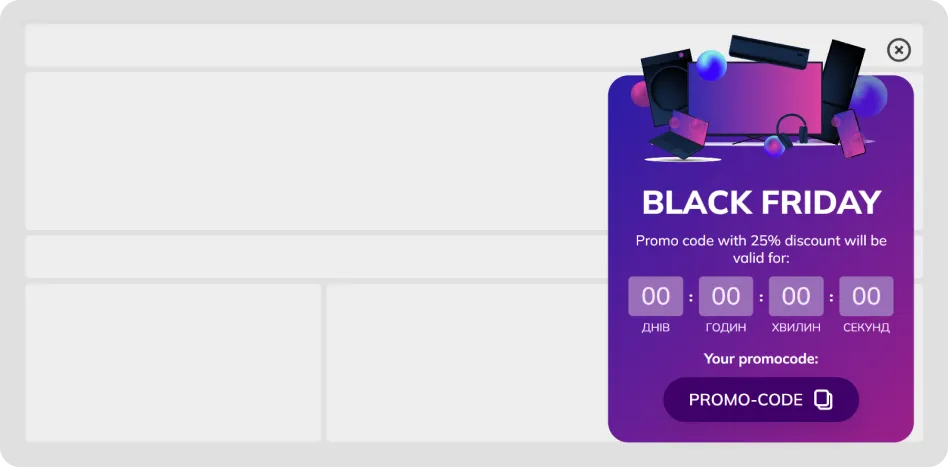948x467 pixels.
Task: Click the 25% discount promo text
Action: coord(761,249)
